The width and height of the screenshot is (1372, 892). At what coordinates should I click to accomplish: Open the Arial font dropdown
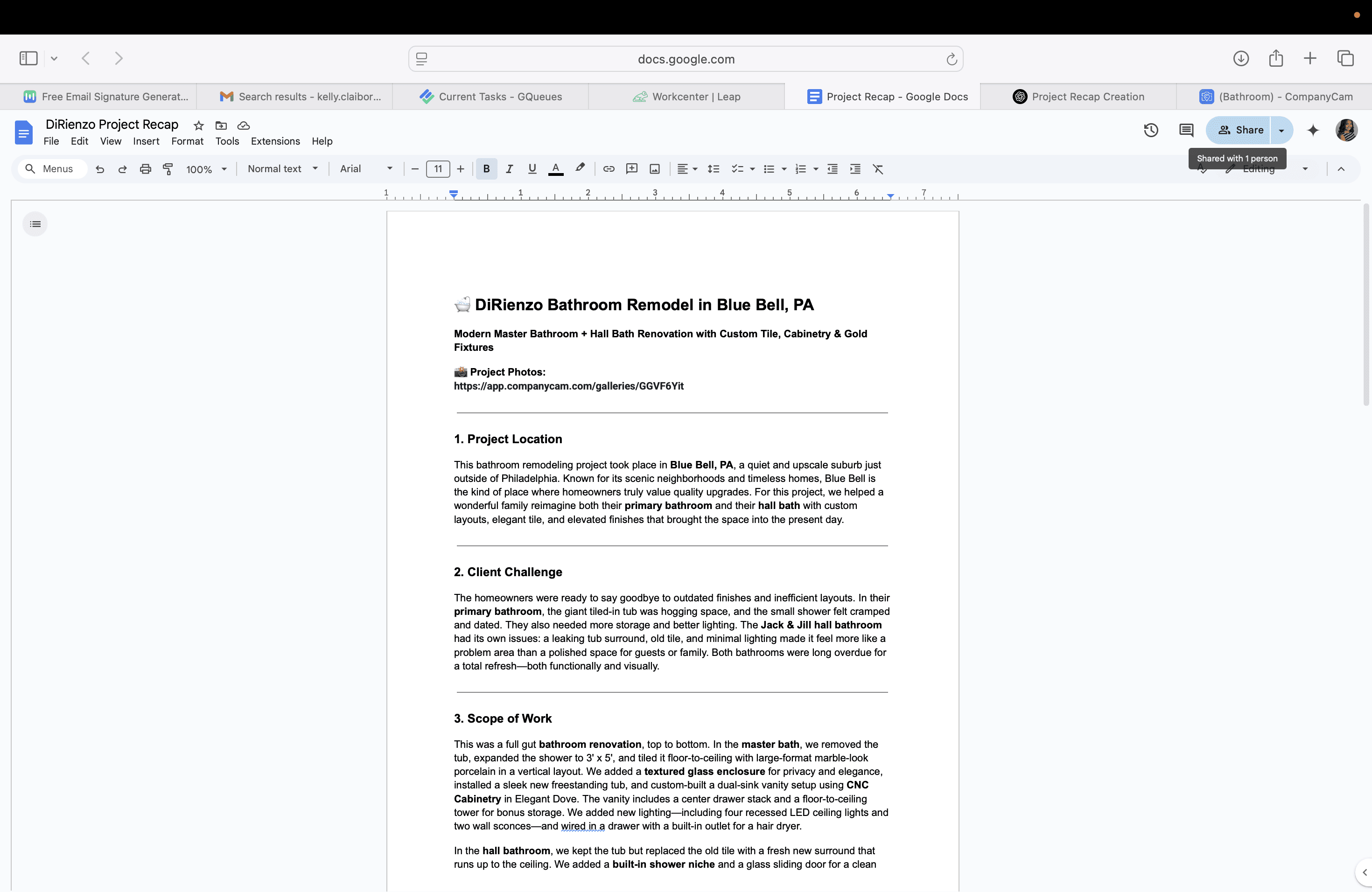pos(366,169)
